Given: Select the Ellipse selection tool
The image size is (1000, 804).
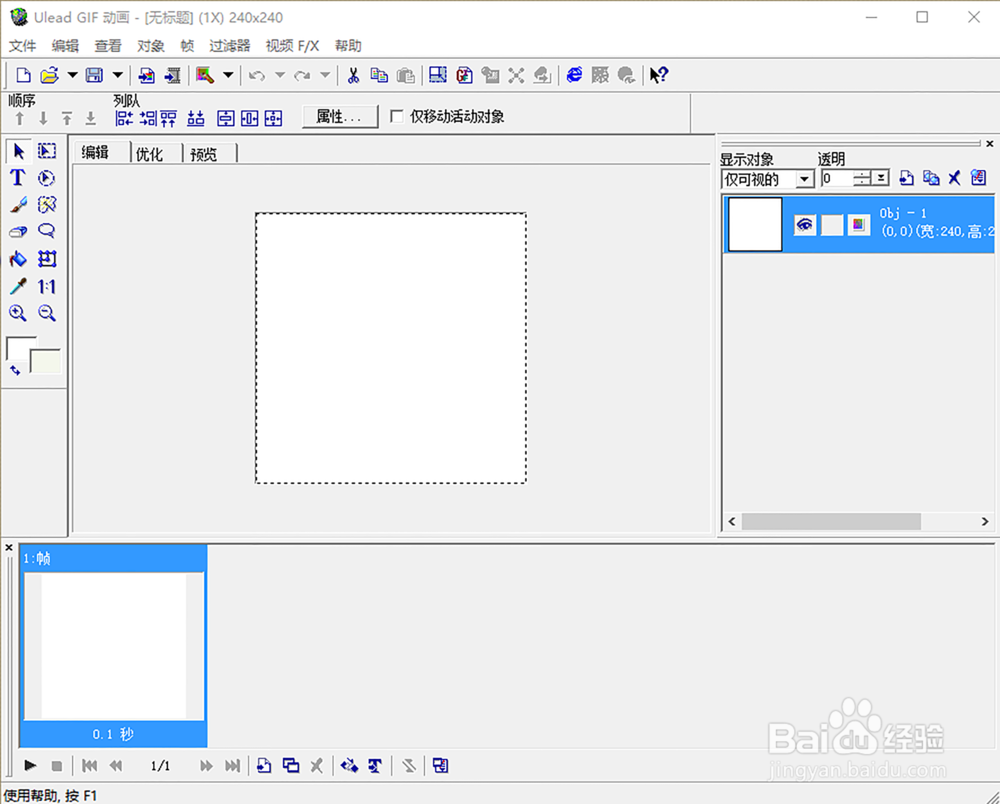Looking at the screenshot, I should coord(47,178).
